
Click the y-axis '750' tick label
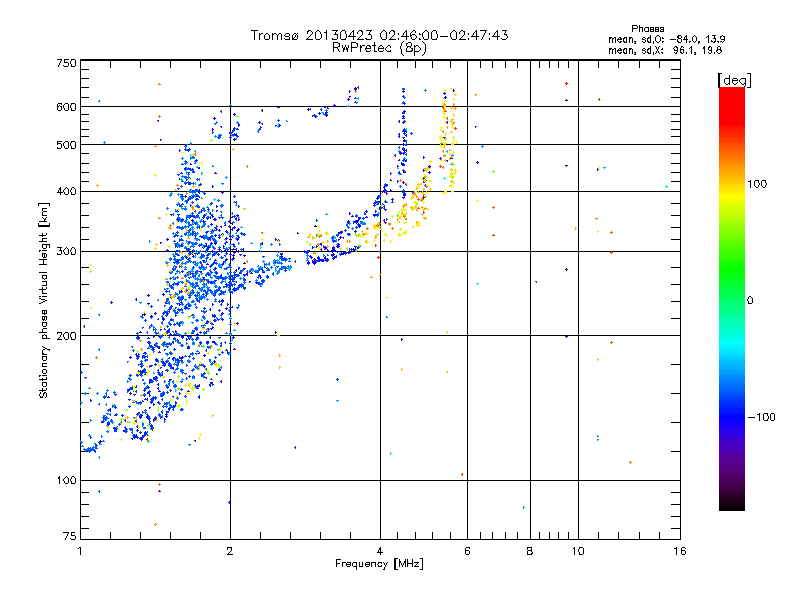66,63
